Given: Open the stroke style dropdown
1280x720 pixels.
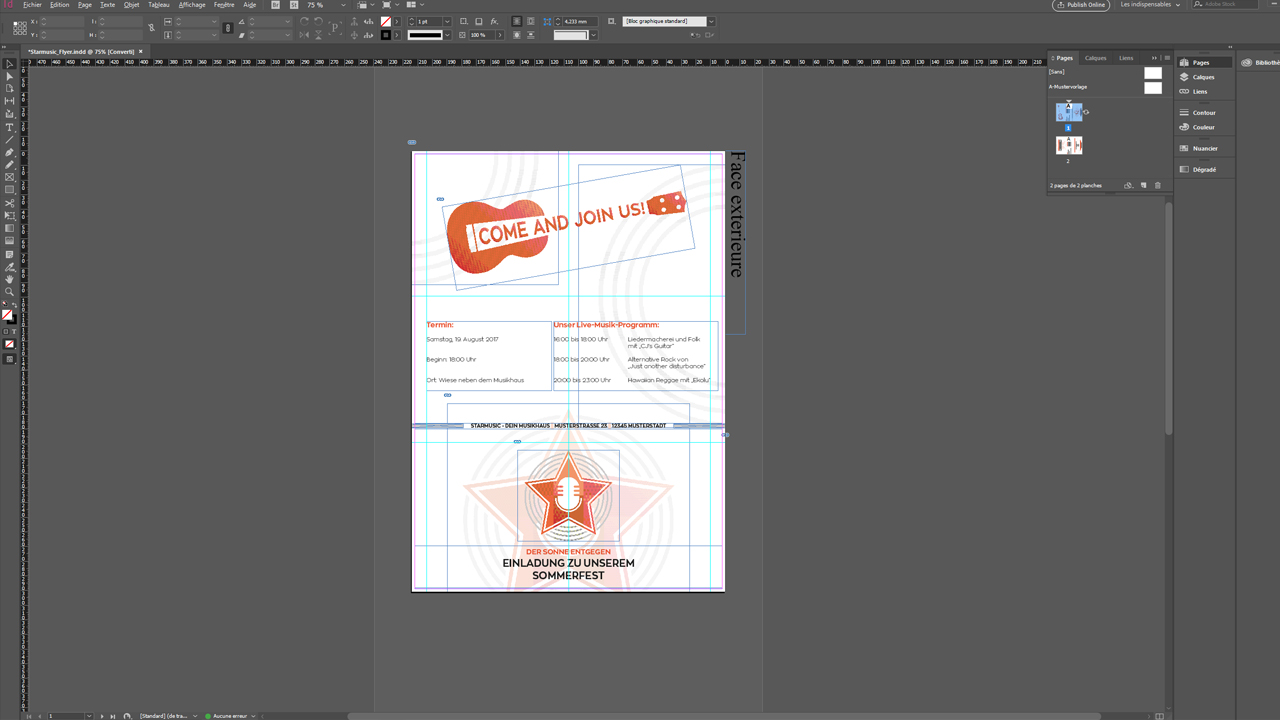Looking at the screenshot, I should coord(447,35).
